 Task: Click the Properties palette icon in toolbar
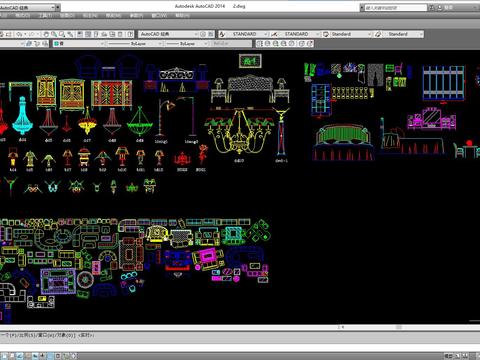[x=80, y=34]
